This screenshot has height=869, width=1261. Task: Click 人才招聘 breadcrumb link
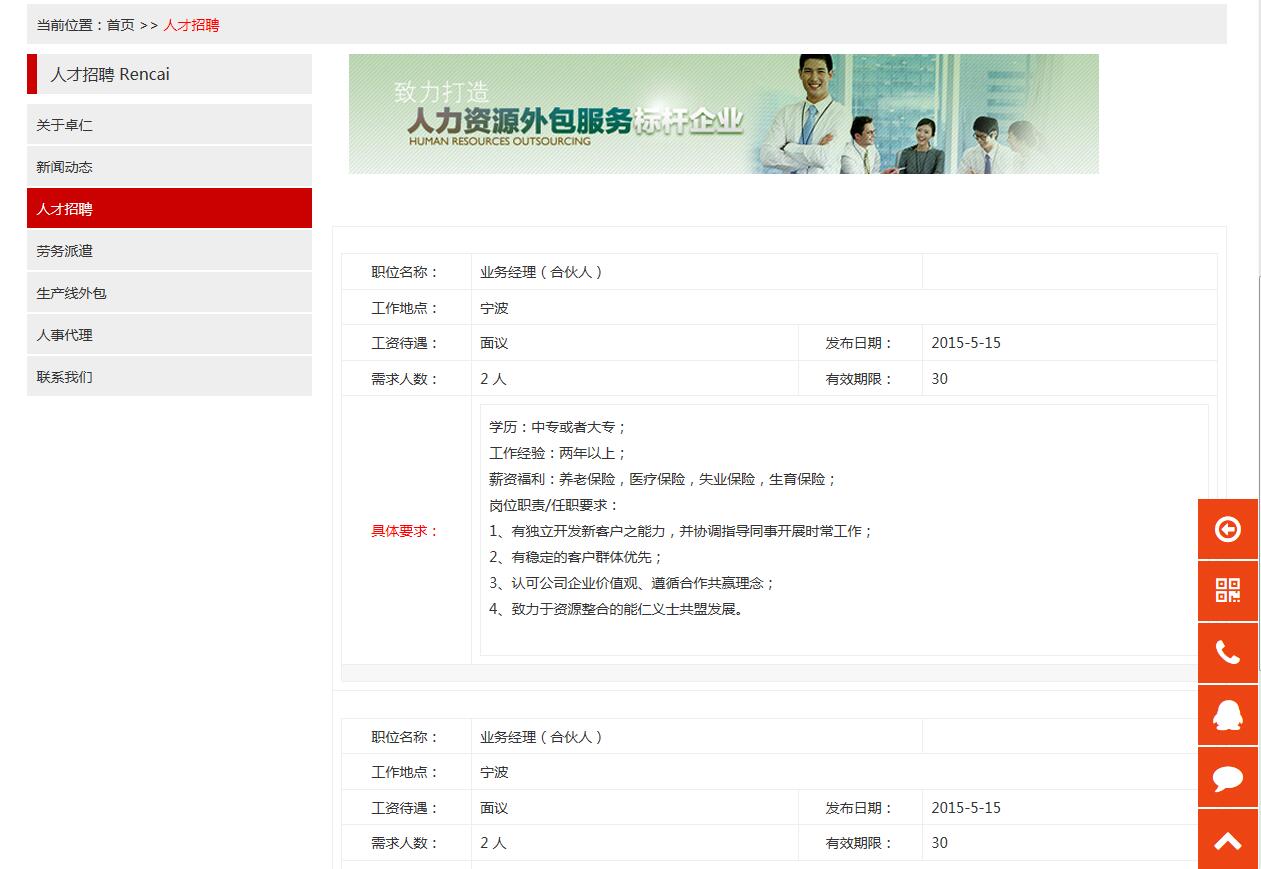coord(191,25)
